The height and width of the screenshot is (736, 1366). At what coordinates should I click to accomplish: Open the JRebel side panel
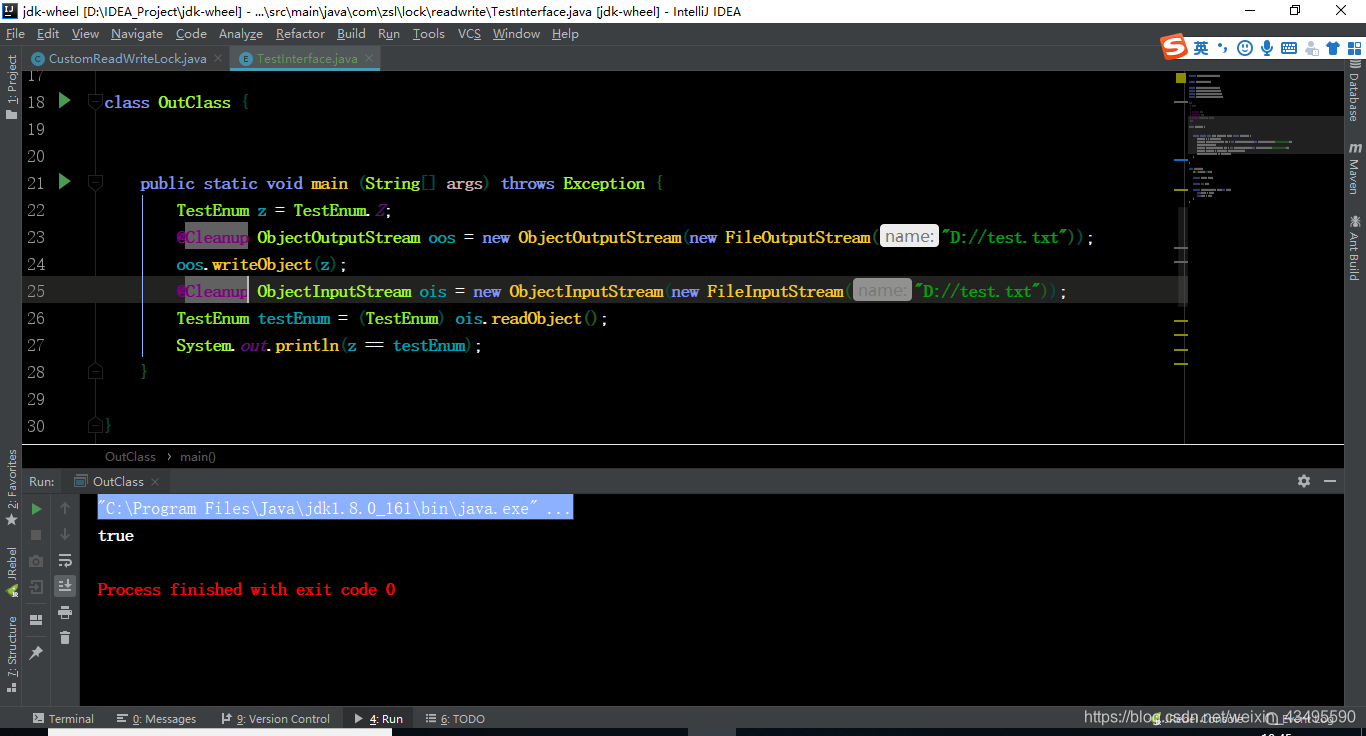click(x=12, y=572)
